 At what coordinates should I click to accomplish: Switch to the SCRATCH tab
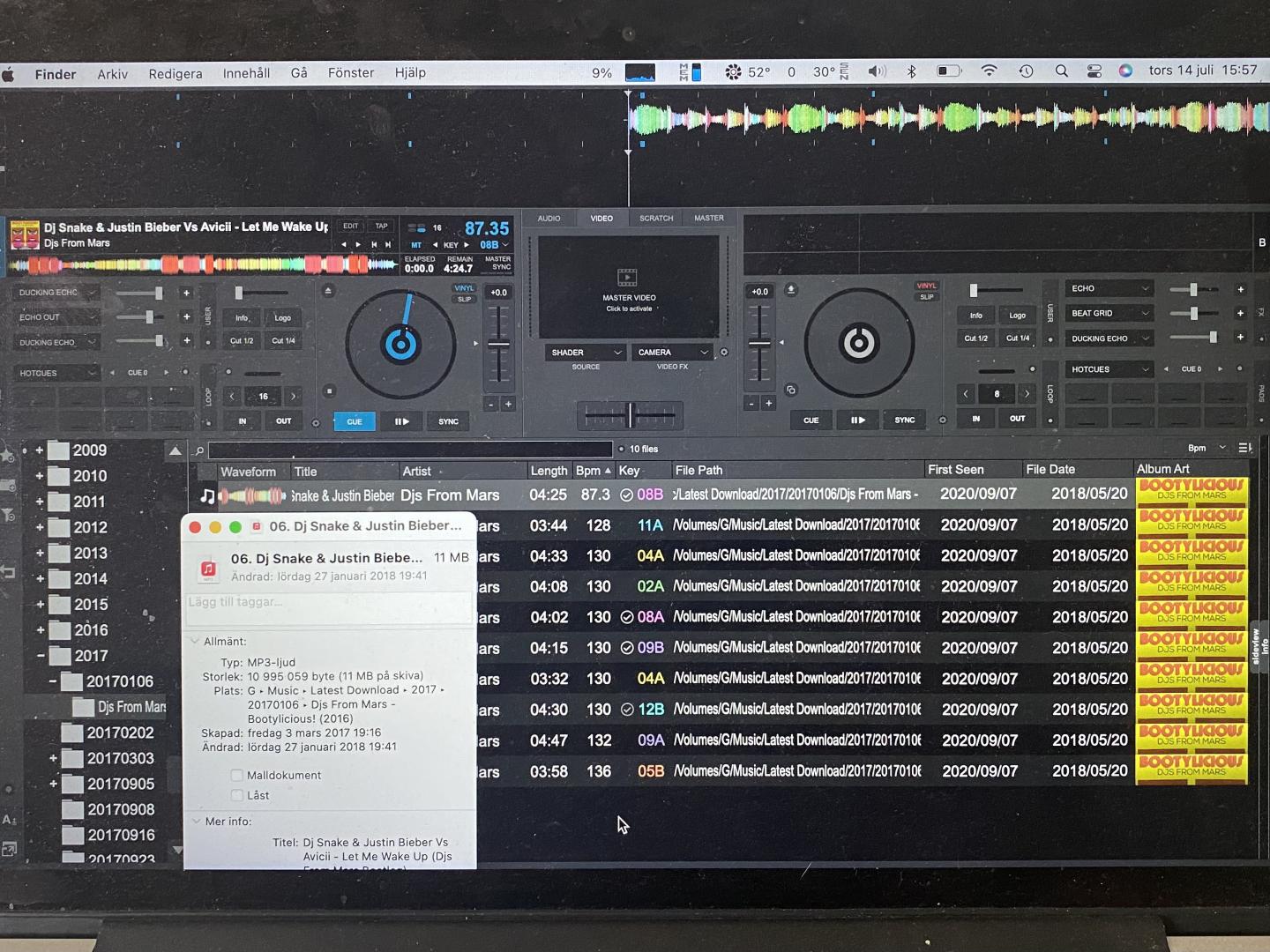pyautogui.click(x=656, y=219)
